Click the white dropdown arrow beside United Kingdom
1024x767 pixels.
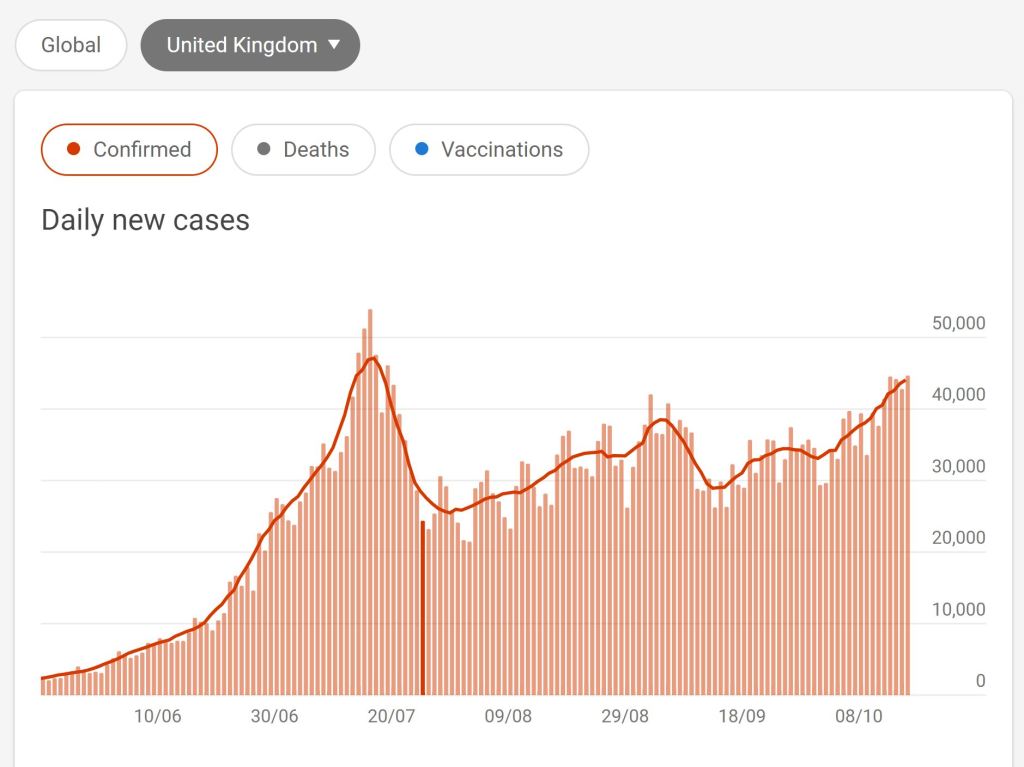click(334, 45)
